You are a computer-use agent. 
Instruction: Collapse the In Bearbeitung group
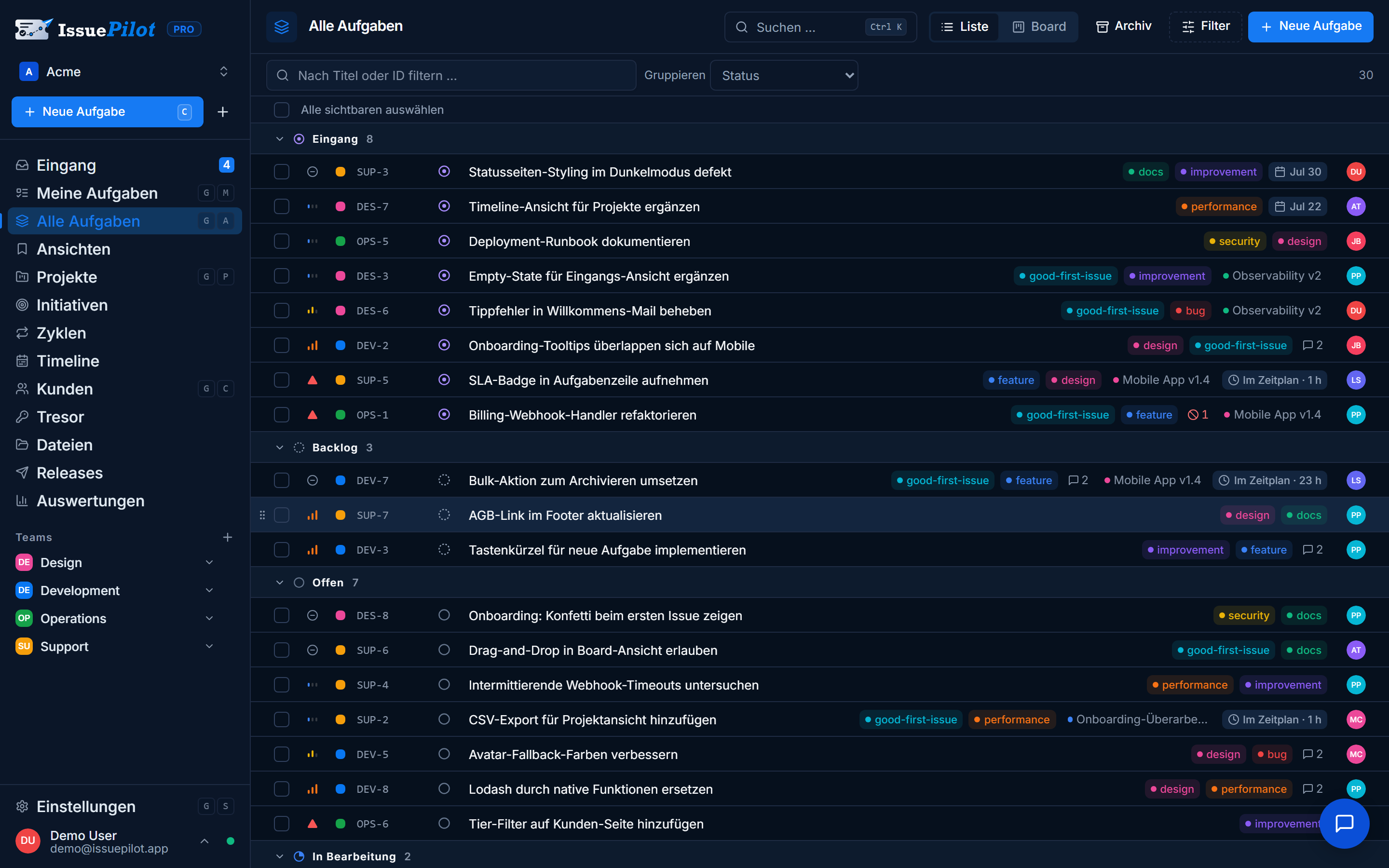pos(280,856)
